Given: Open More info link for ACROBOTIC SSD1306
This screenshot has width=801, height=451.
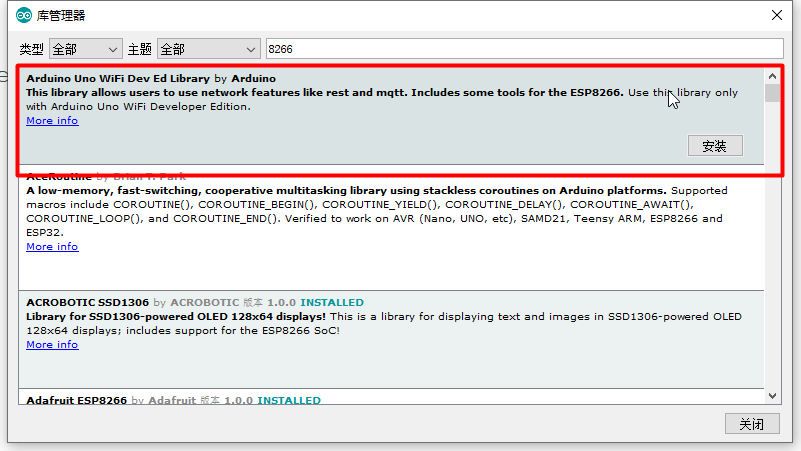Looking at the screenshot, I should [x=52, y=344].
